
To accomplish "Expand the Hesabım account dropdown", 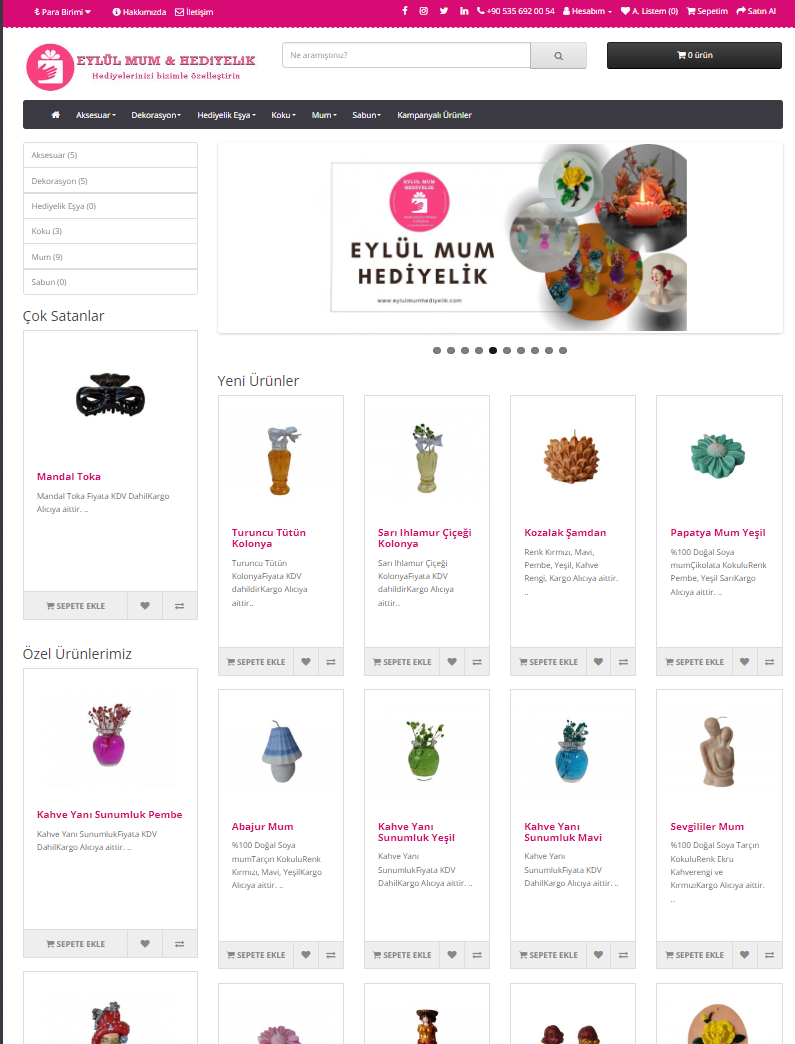I will point(587,11).
